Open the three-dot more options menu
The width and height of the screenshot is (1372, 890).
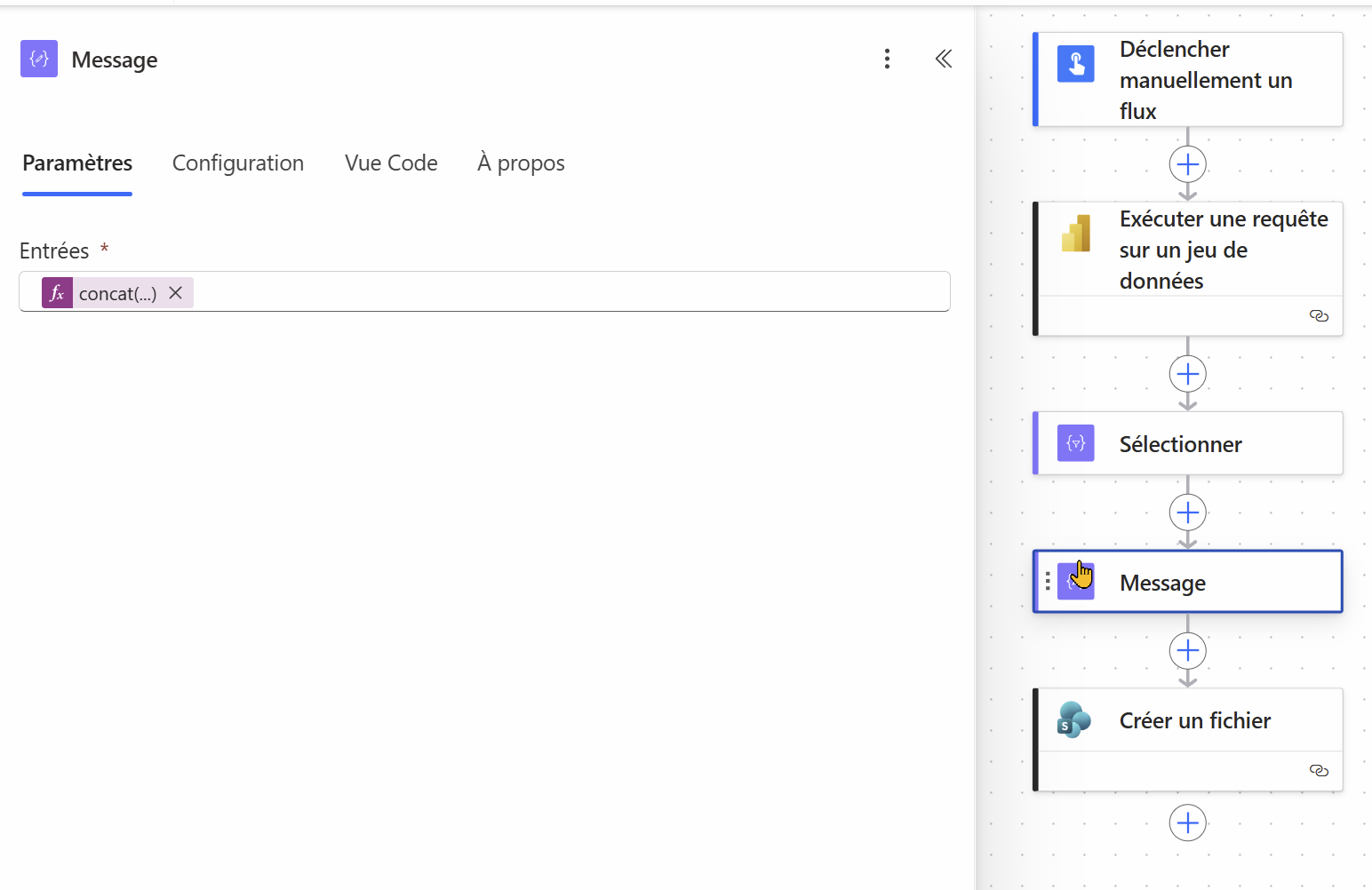[x=887, y=59]
